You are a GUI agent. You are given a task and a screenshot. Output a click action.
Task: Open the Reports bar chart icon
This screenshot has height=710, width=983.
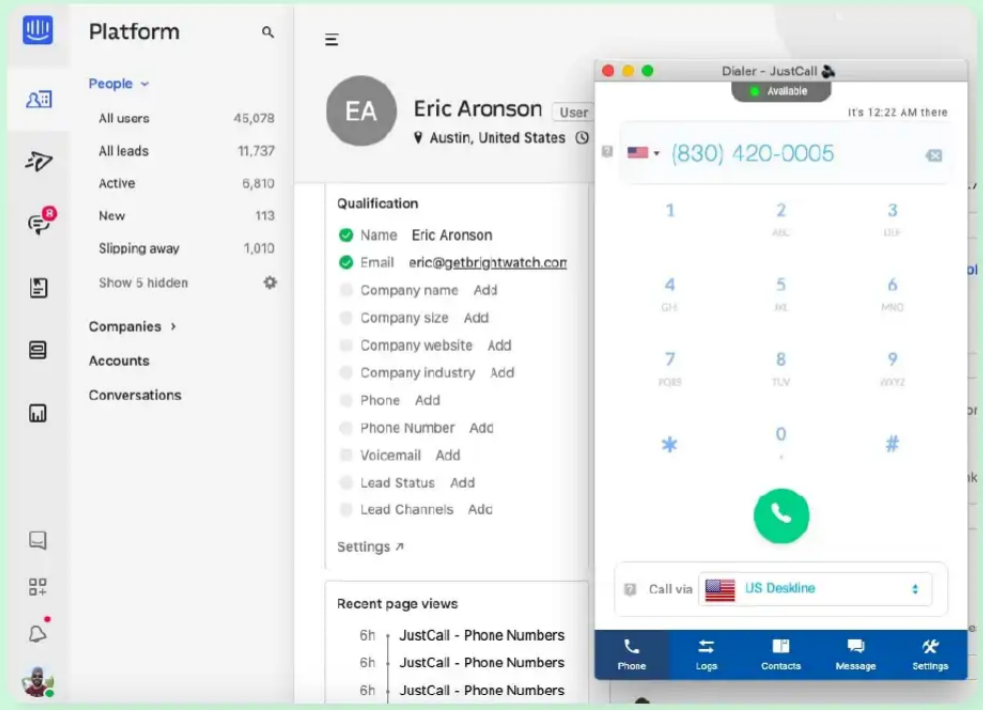38,413
